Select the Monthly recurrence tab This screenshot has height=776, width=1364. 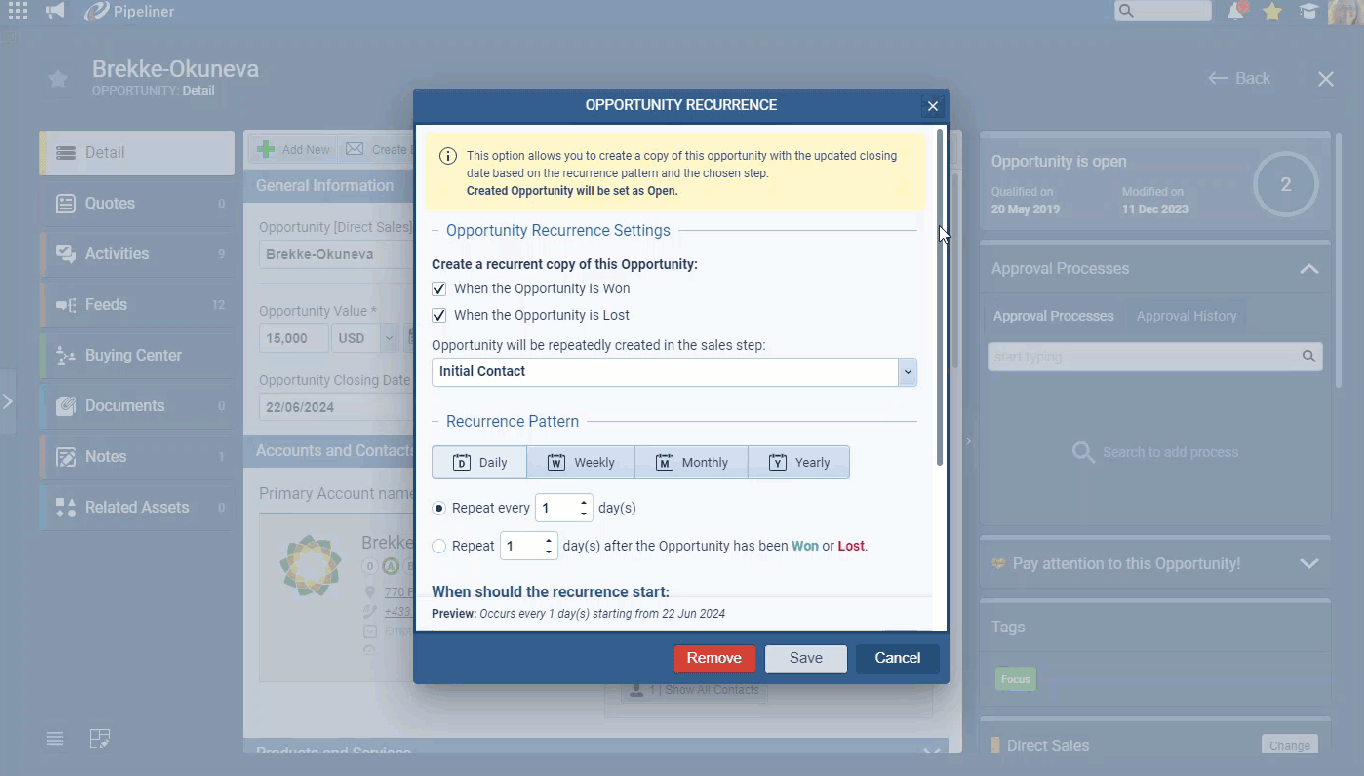(691, 462)
